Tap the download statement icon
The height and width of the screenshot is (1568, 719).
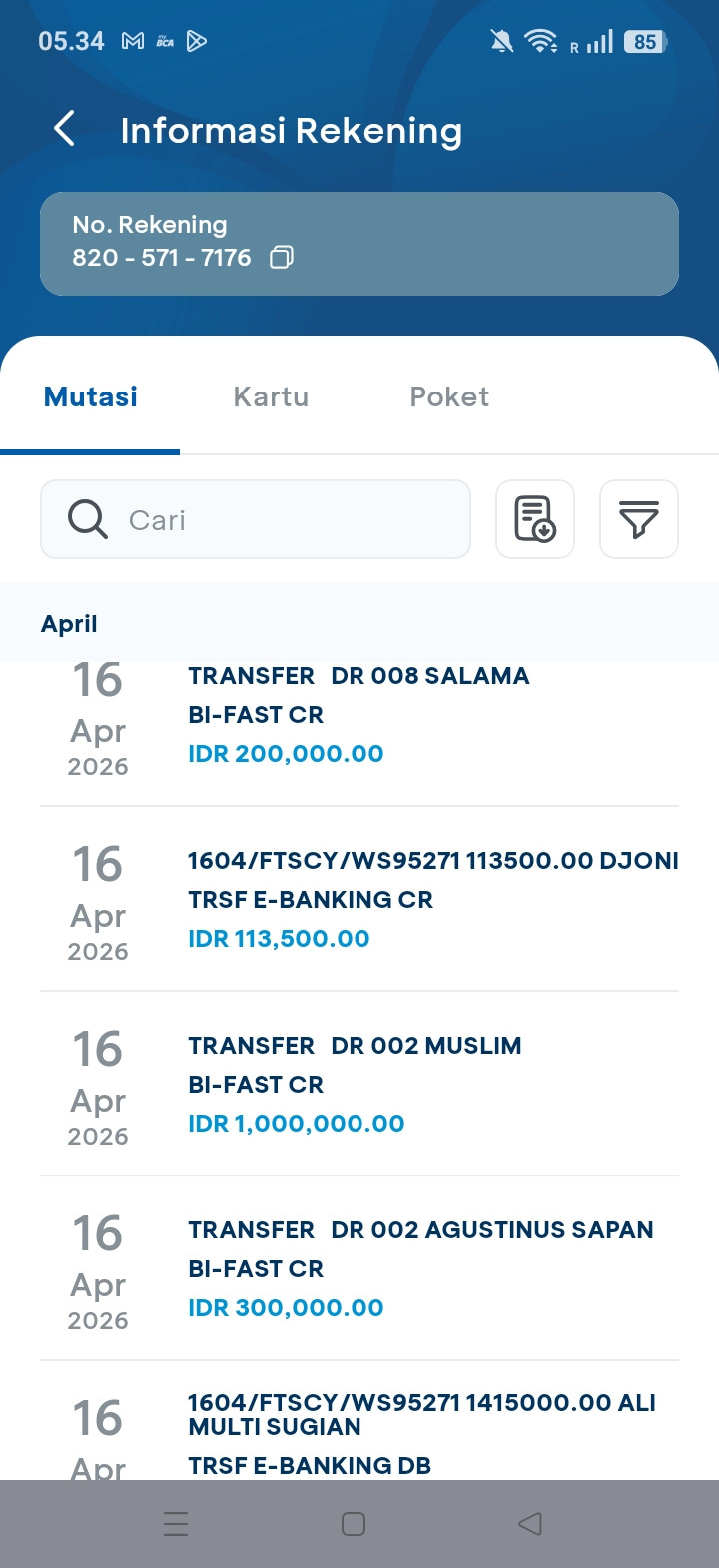(x=535, y=519)
